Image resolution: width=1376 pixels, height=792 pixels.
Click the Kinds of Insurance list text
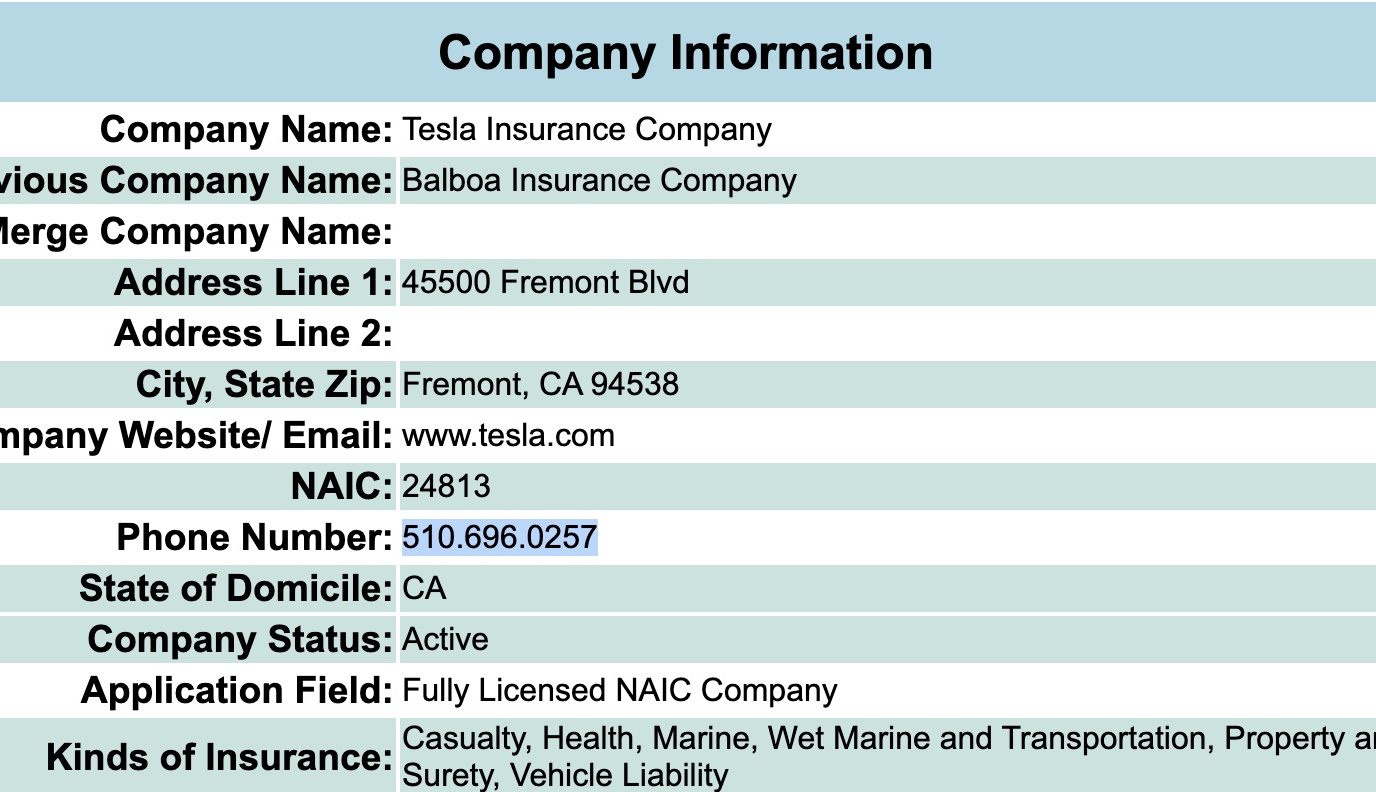click(888, 757)
